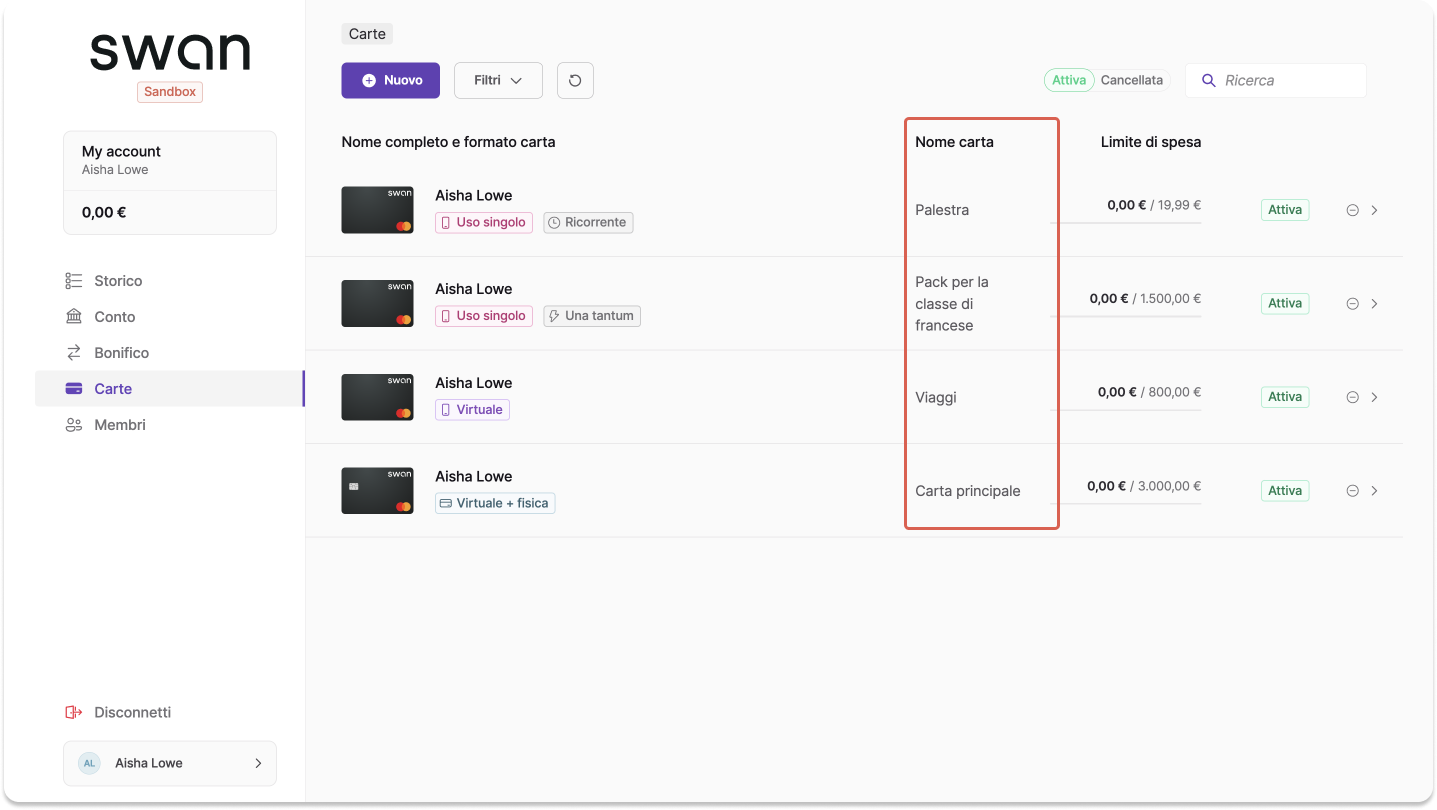The image size is (1437, 810).
Task: Click the Viaggi card name
Action: [x=936, y=397]
